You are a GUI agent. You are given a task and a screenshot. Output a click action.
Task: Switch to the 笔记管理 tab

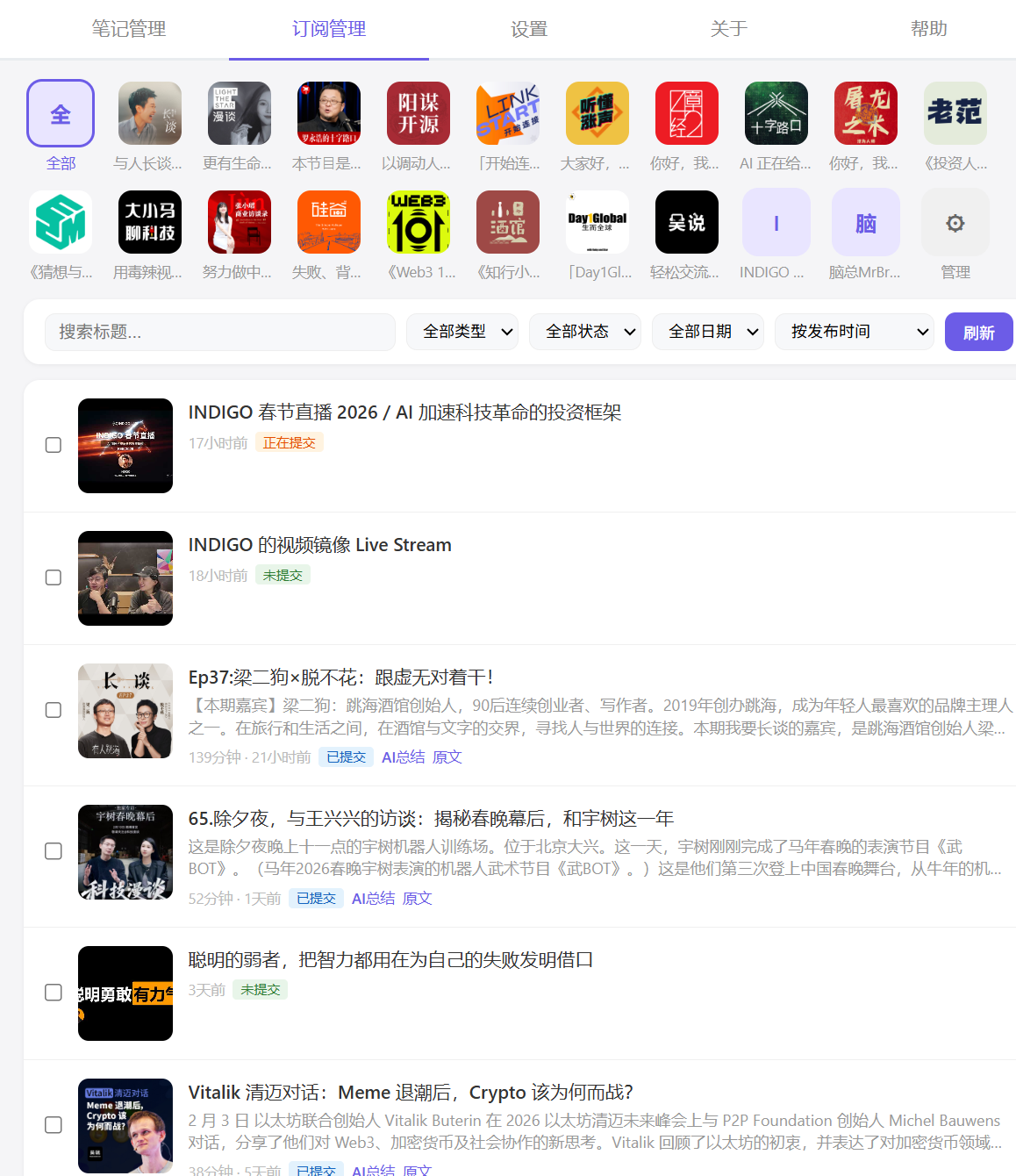128,28
